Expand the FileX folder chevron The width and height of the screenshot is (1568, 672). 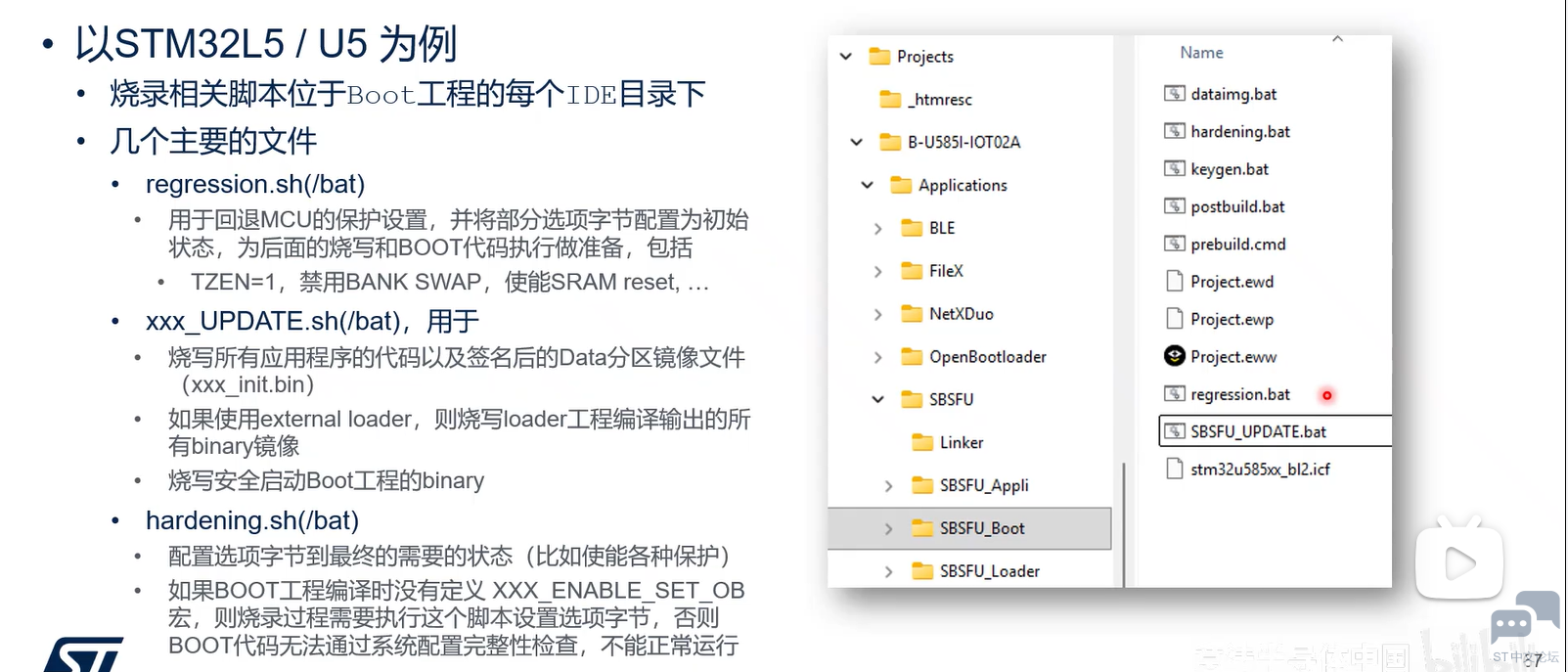(x=877, y=272)
